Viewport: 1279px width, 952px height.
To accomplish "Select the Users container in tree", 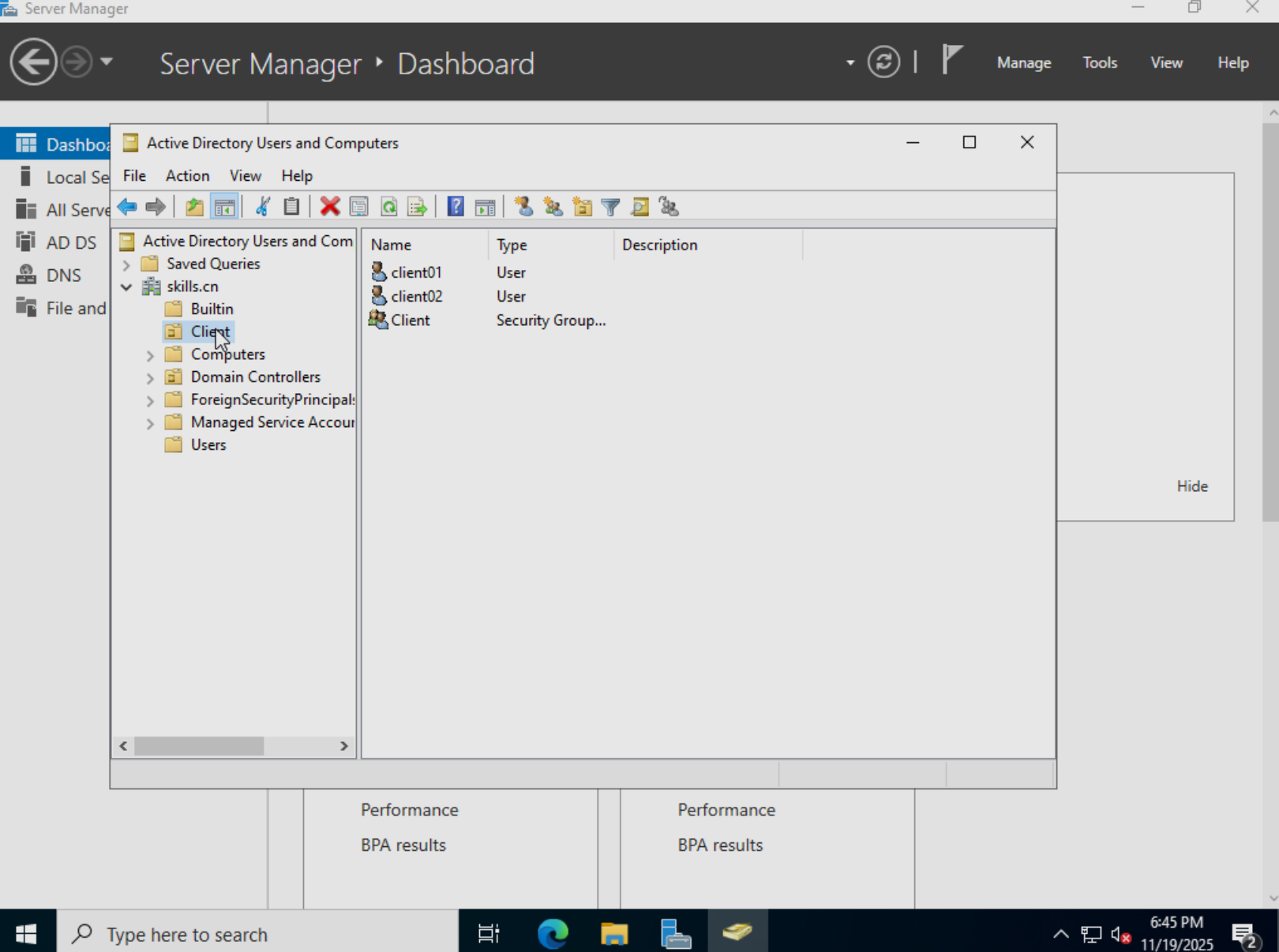I will pyautogui.click(x=208, y=444).
